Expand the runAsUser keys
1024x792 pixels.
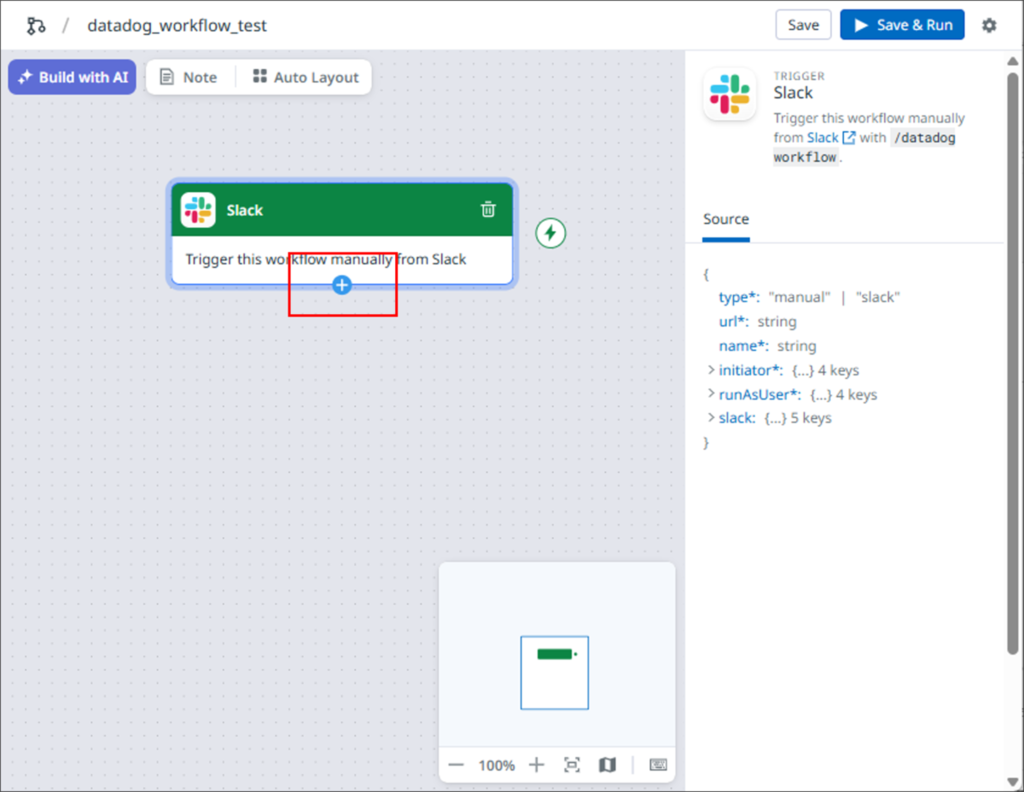coord(711,394)
